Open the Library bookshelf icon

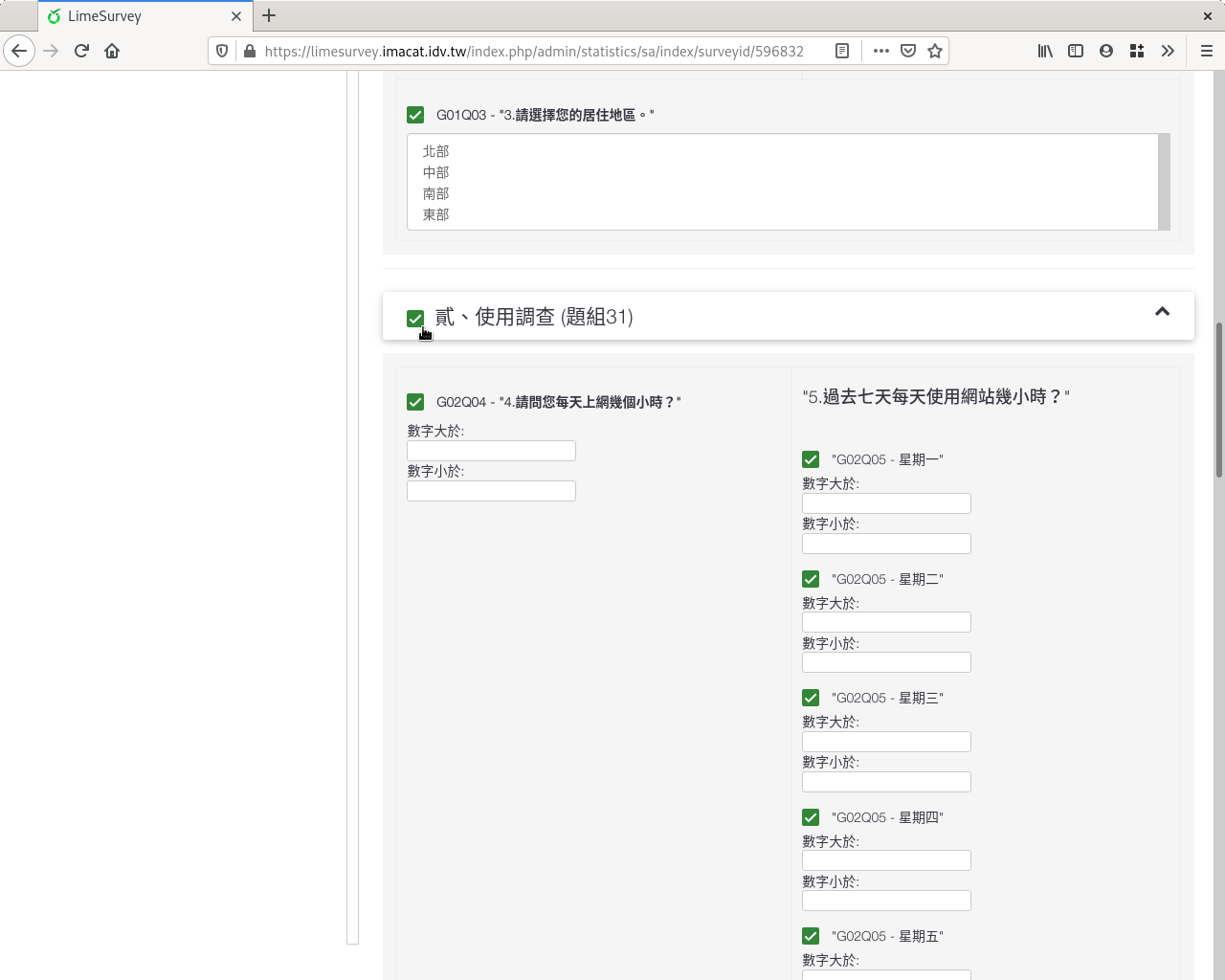click(x=1045, y=51)
